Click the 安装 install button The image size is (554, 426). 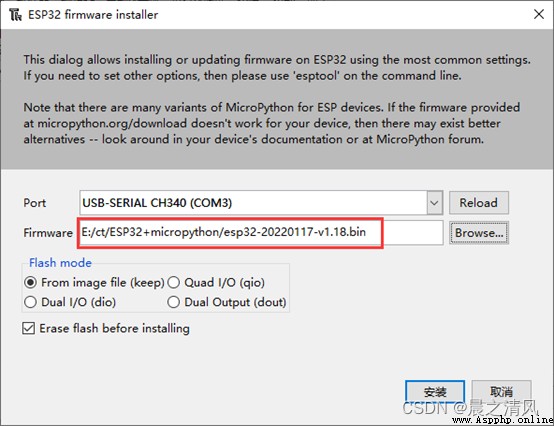coord(435,392)
